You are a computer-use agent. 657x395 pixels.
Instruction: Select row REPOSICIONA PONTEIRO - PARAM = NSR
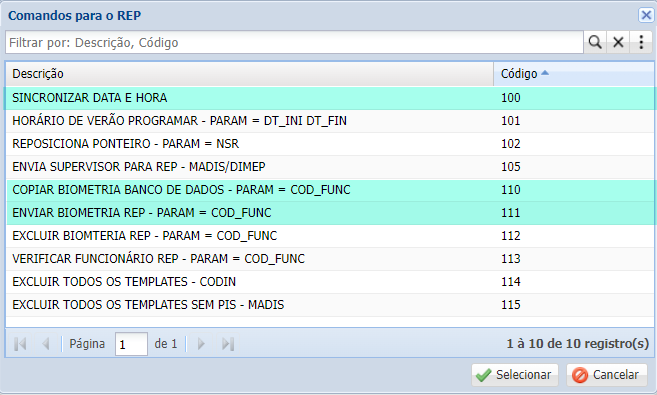[x=330, y=144]
